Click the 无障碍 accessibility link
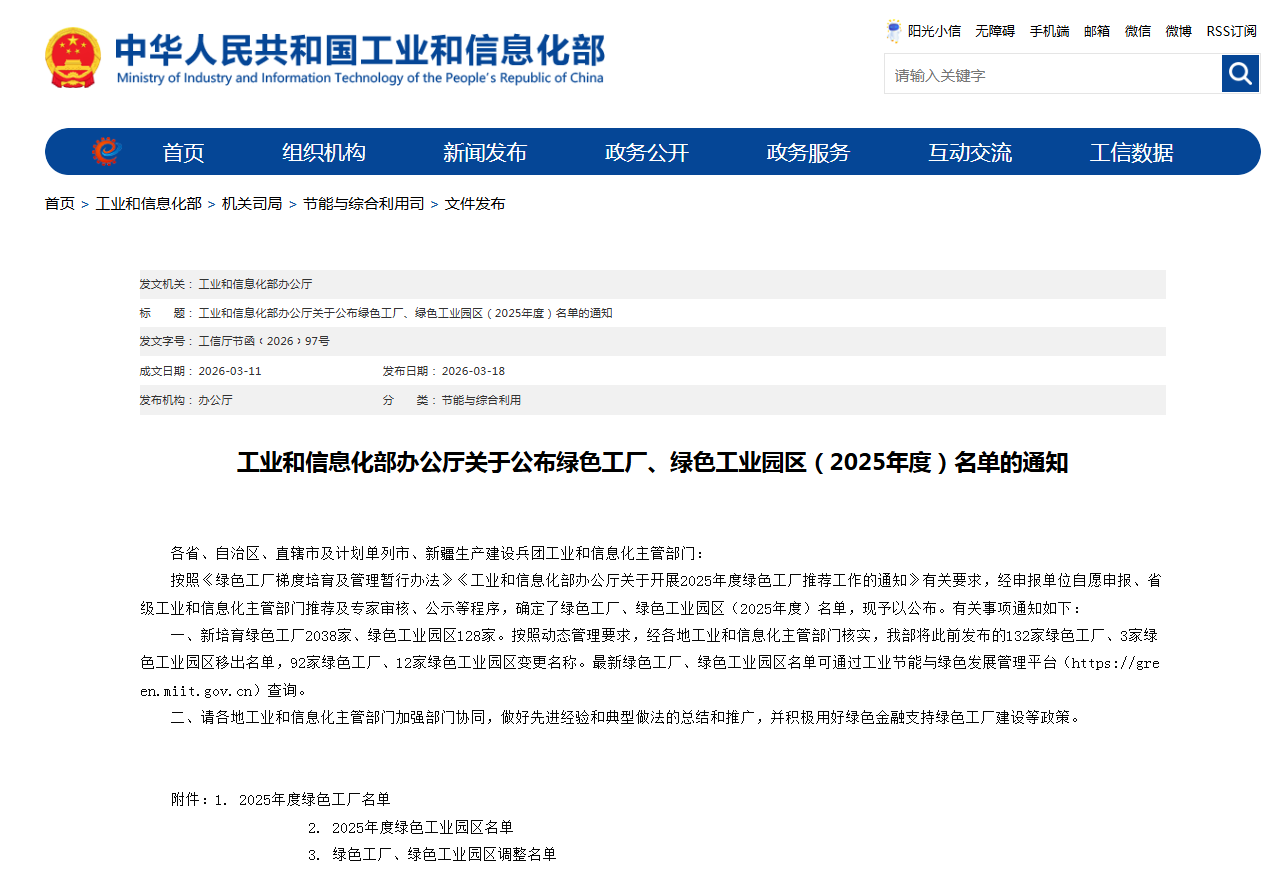The height and width of the screenshot is (879, 1269). tap(995, 31)
